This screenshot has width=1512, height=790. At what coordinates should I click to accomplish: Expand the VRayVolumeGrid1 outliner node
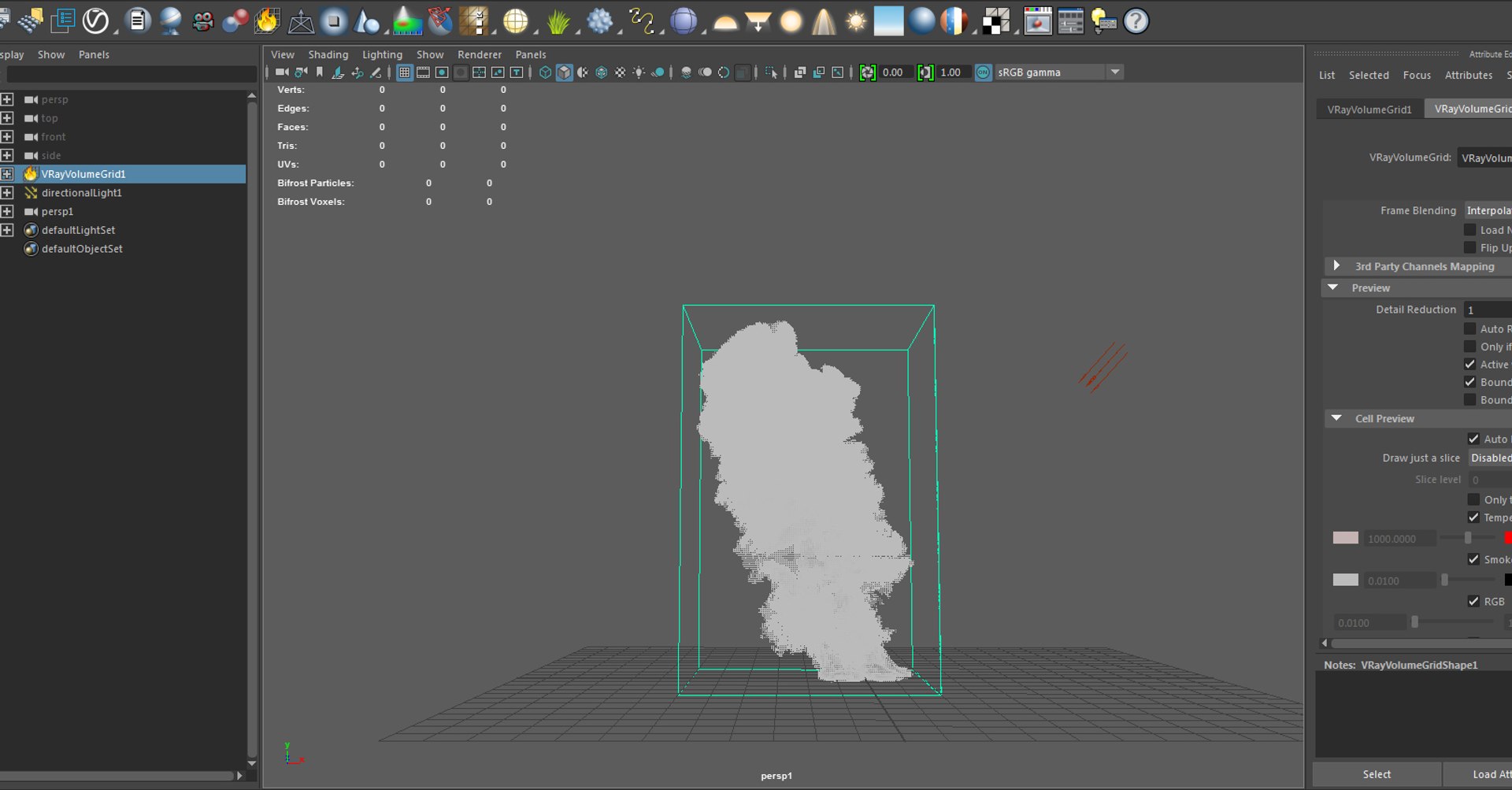[7, 174]
